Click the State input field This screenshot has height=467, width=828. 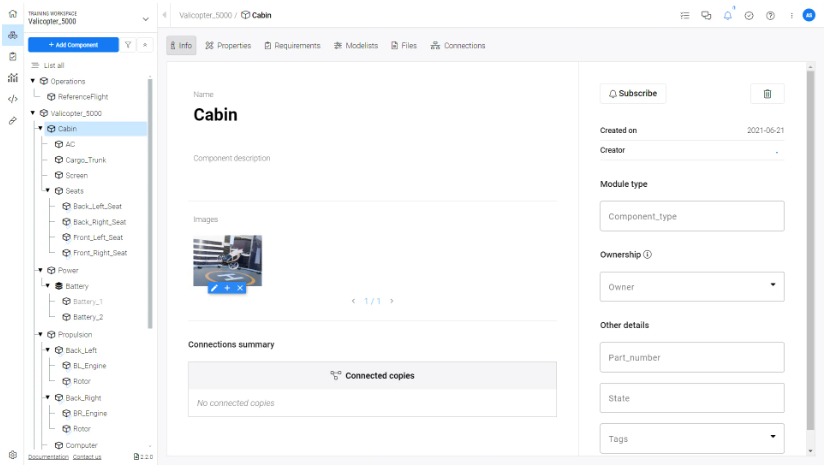tap(692, 398)
